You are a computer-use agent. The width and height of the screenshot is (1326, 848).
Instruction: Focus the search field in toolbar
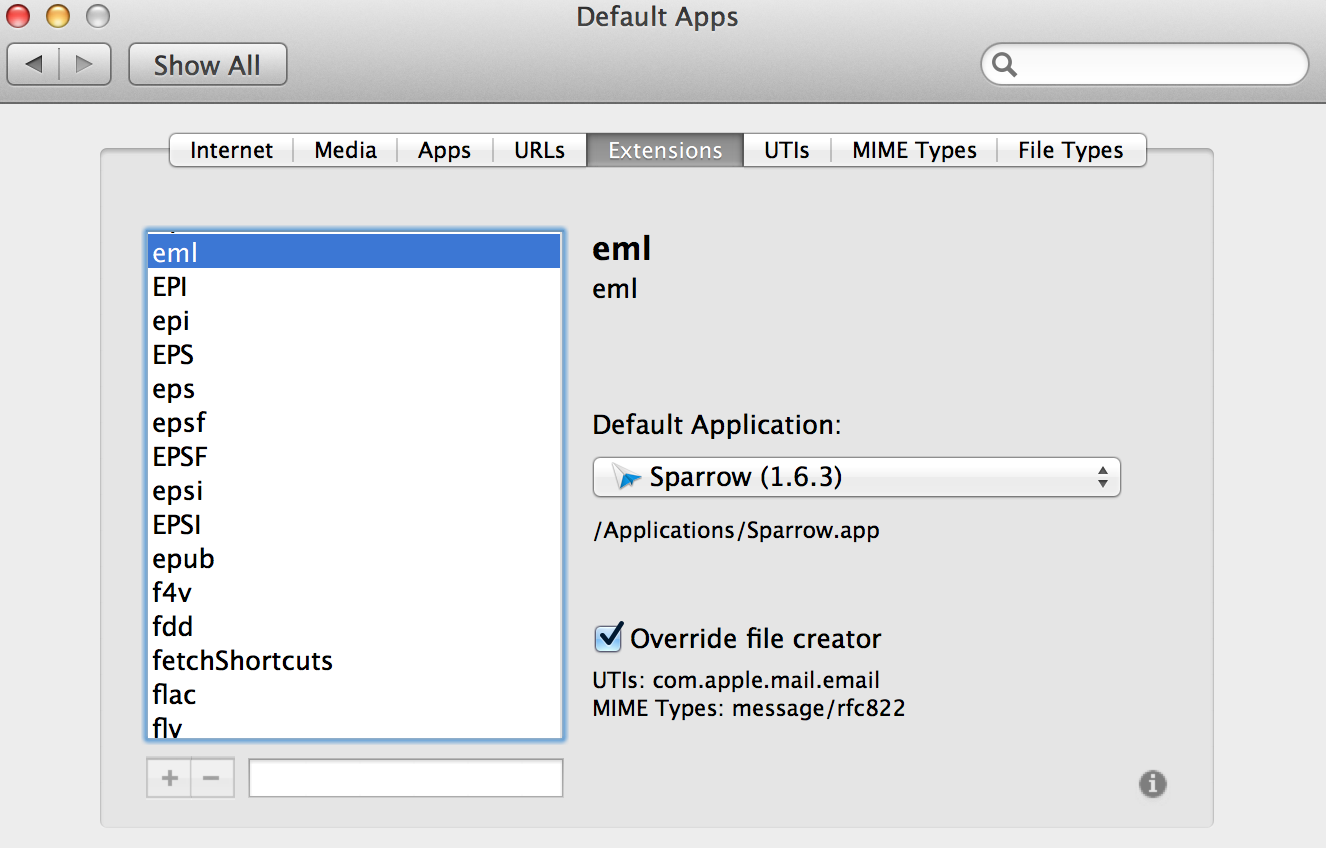point(1145,65)
